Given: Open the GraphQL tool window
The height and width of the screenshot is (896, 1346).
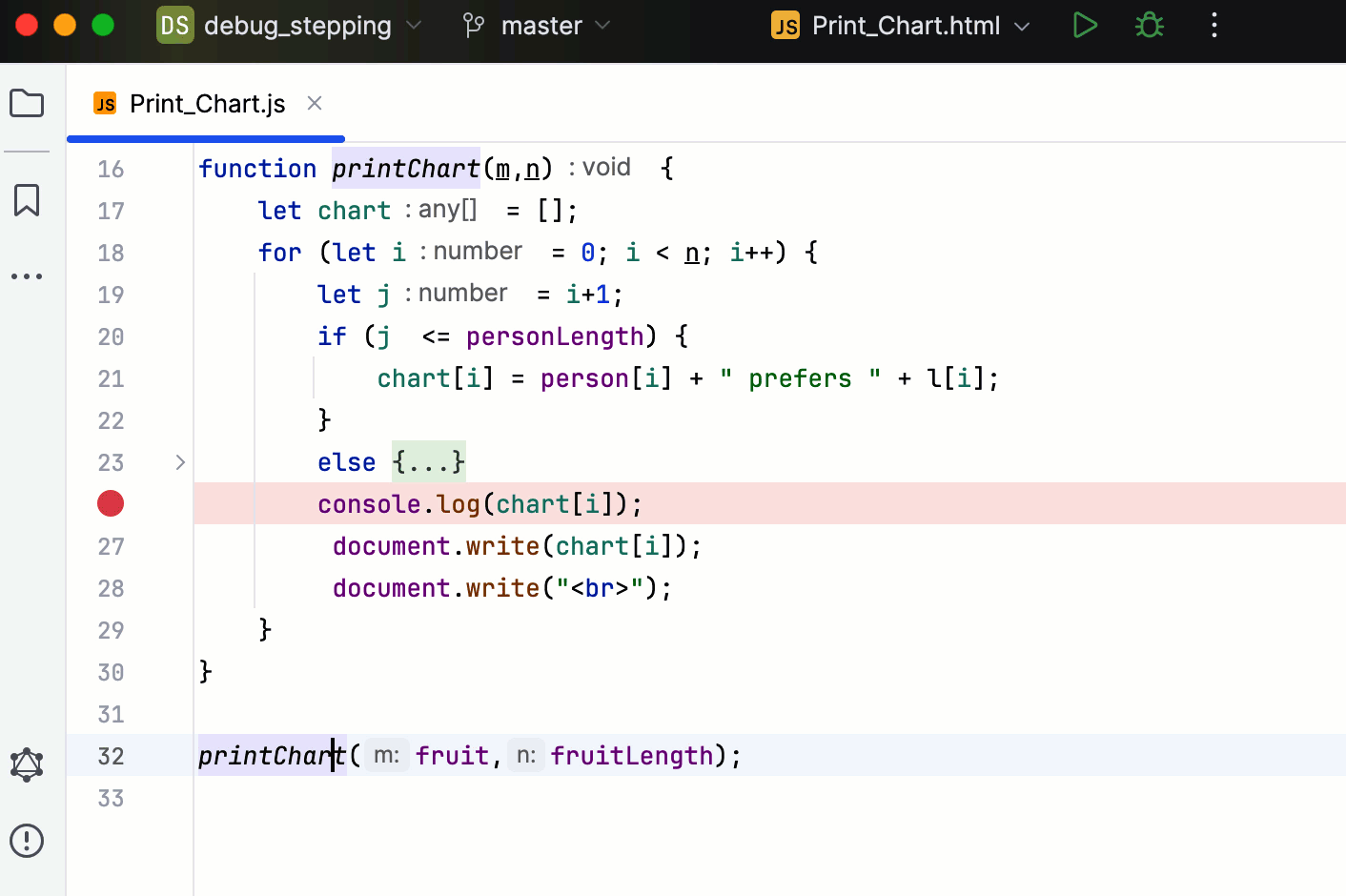Looking at the screenshot, I should tap(27, 764).
